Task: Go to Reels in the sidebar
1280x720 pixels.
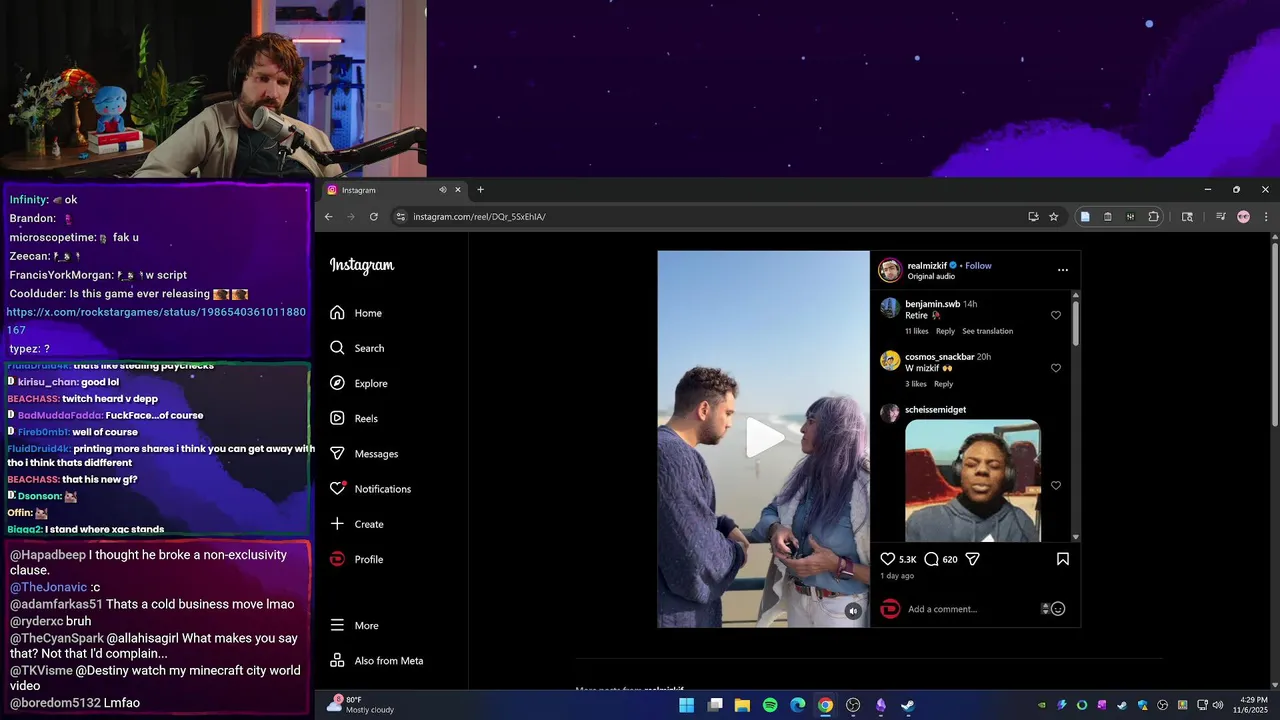Action: (x=353, y=418)
